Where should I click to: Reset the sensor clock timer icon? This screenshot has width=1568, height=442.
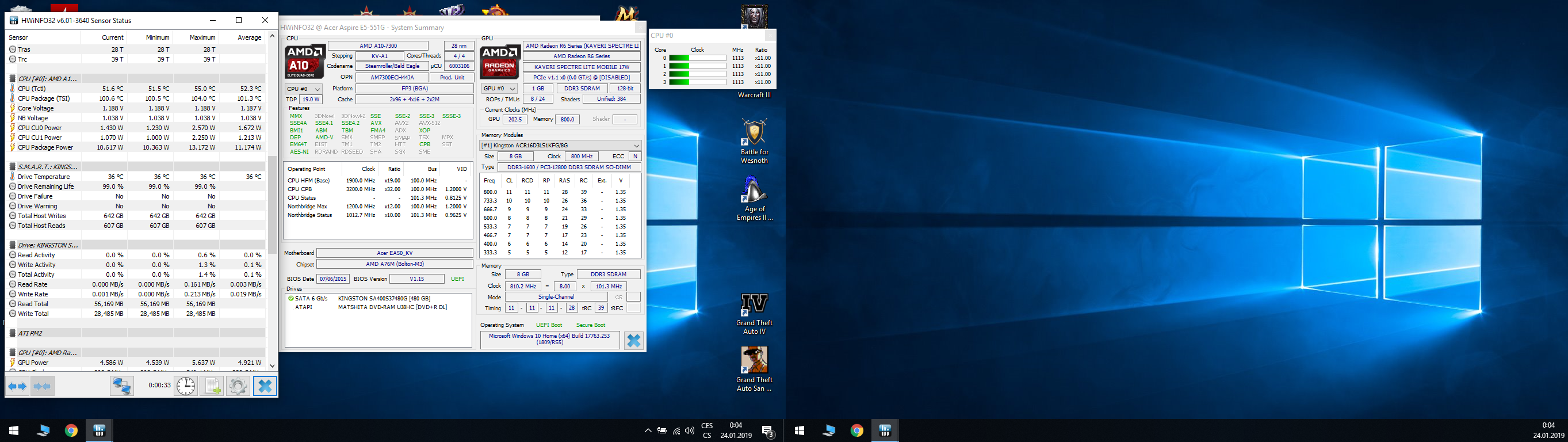pyautogui.click(x=186, y=386)
